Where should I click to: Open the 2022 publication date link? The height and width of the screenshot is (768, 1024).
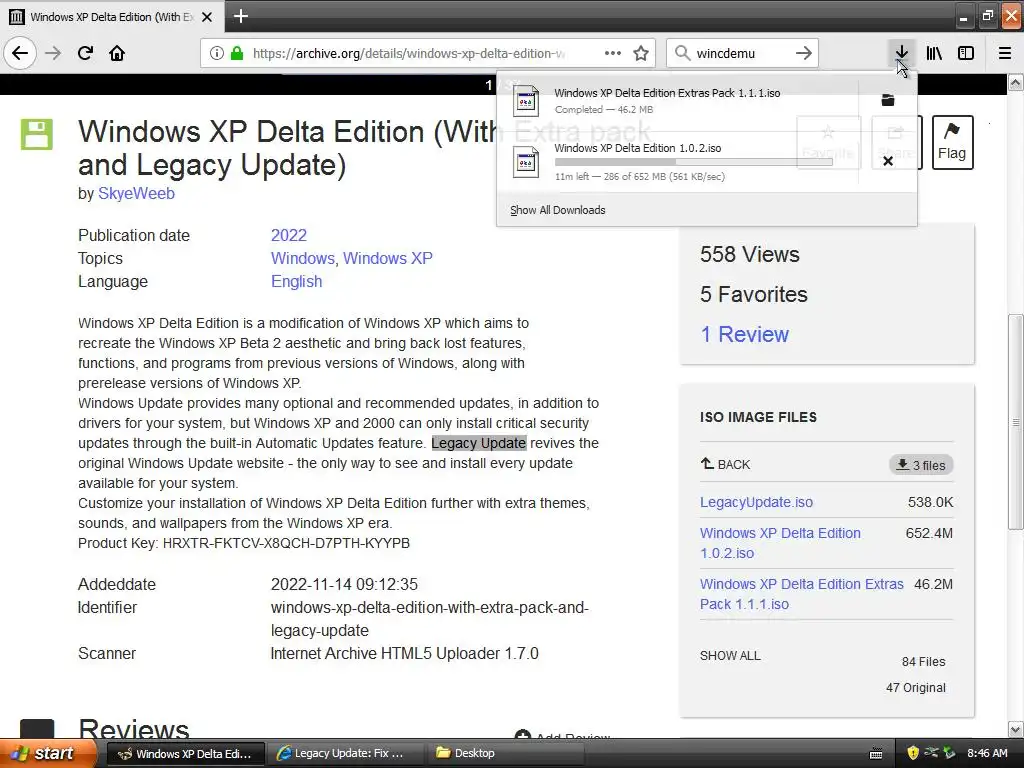[289, 235]
